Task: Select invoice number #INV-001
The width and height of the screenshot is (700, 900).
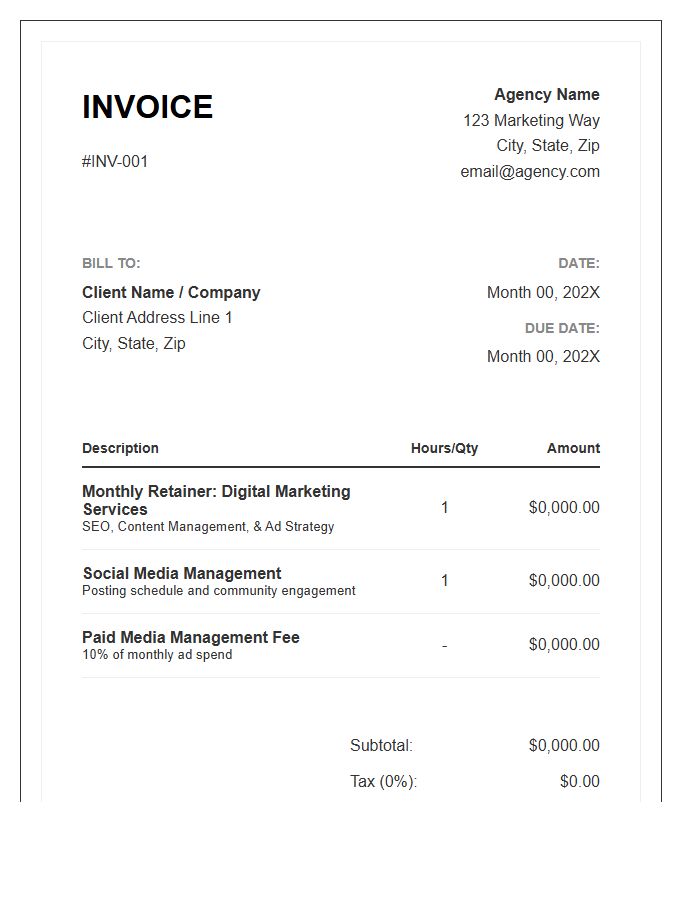Action: pyautogui.click(x=115, y=161)
